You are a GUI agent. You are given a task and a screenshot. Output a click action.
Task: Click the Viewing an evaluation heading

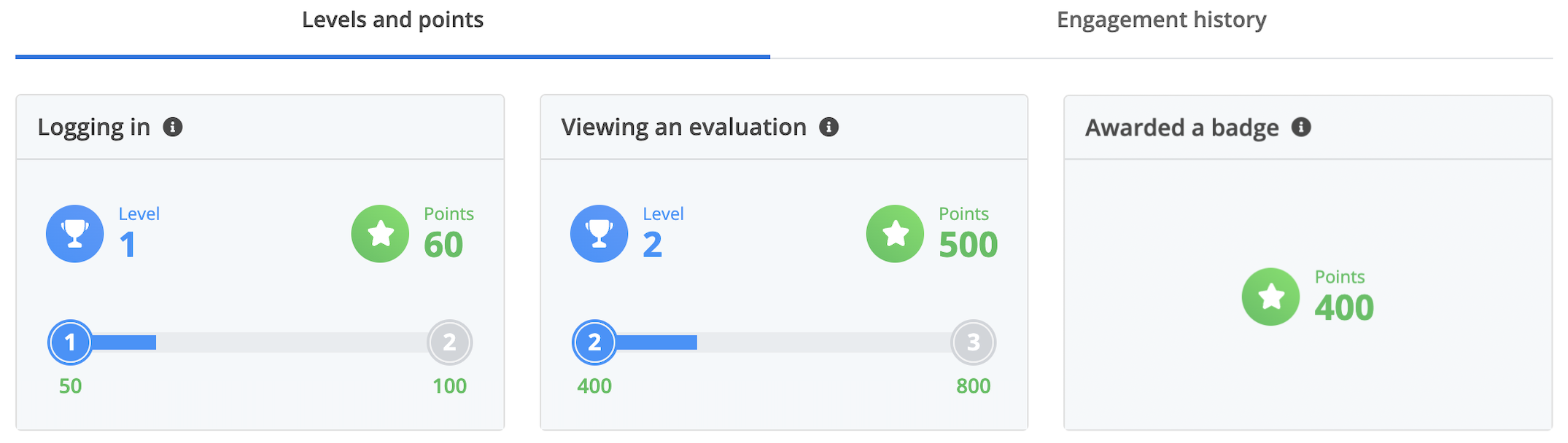click(x=684, y=128)
